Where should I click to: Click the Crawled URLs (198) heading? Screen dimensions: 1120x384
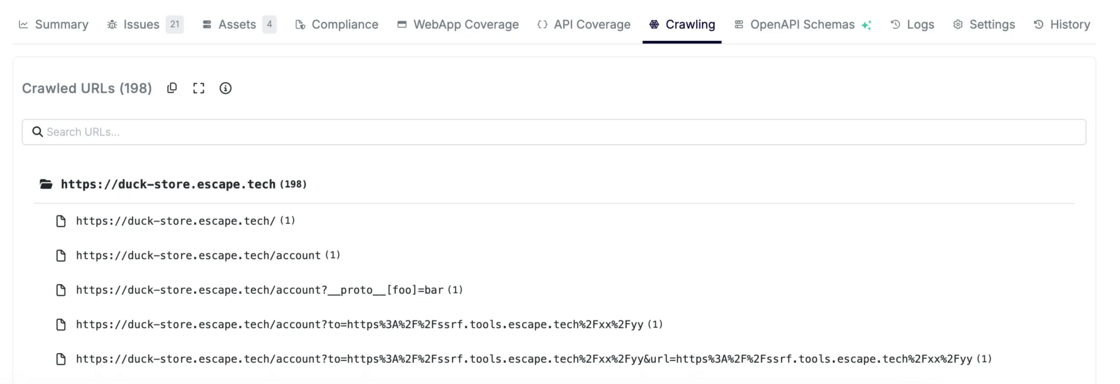(87, 89)
